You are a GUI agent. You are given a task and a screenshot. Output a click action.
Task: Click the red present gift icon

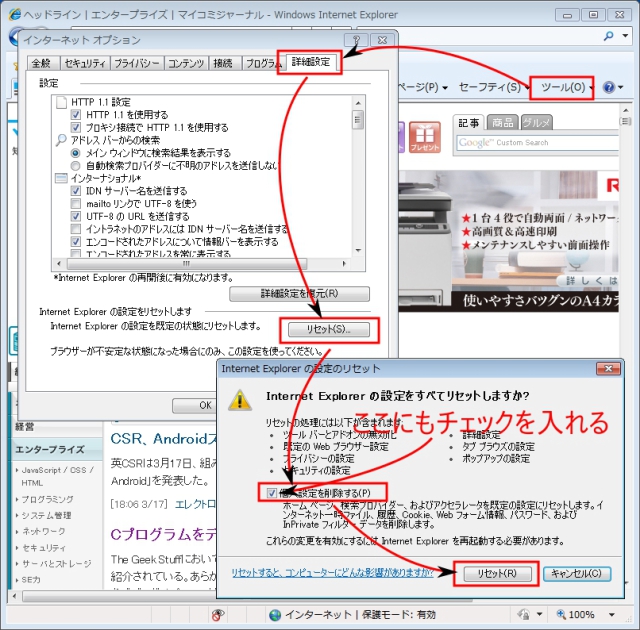click(x=424, y=137)
